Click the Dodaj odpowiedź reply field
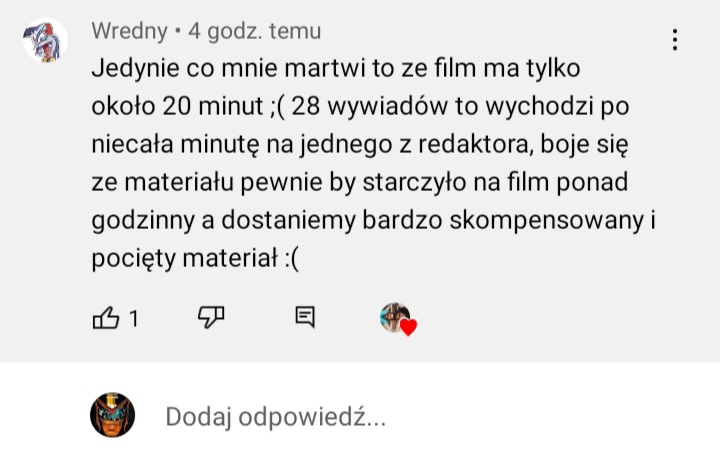This screenshot has height=460, width=720. point(276,417)
